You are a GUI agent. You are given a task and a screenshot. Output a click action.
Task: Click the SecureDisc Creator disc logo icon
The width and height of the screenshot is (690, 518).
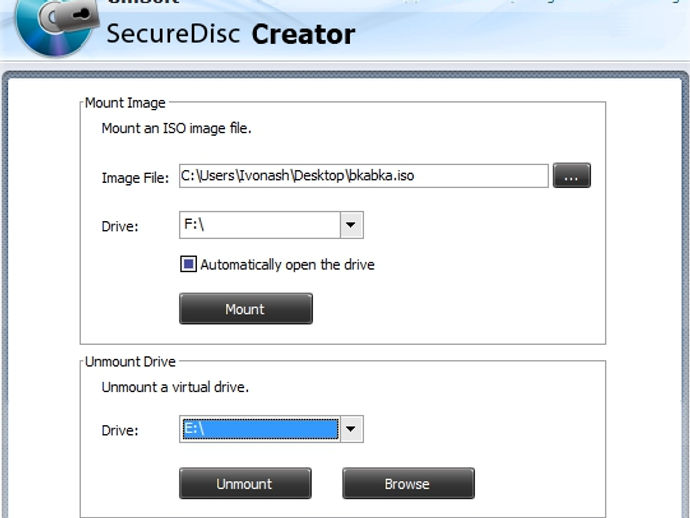coord(56,26)
